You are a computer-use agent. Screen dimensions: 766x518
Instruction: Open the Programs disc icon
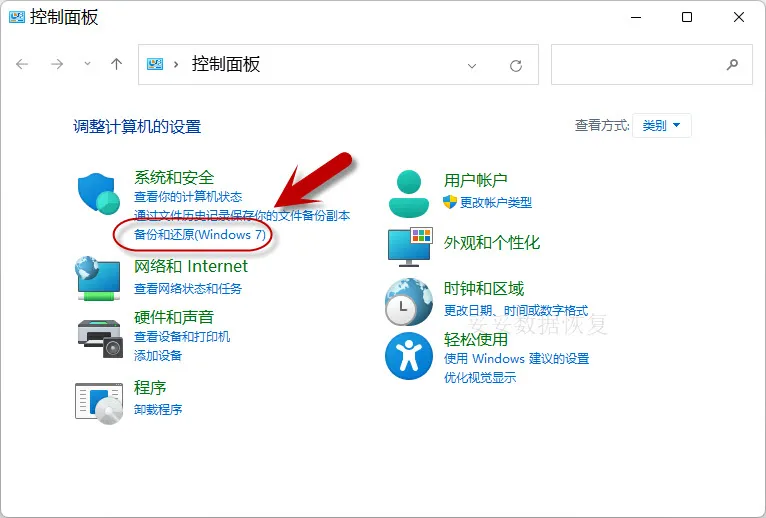[99, 404]
